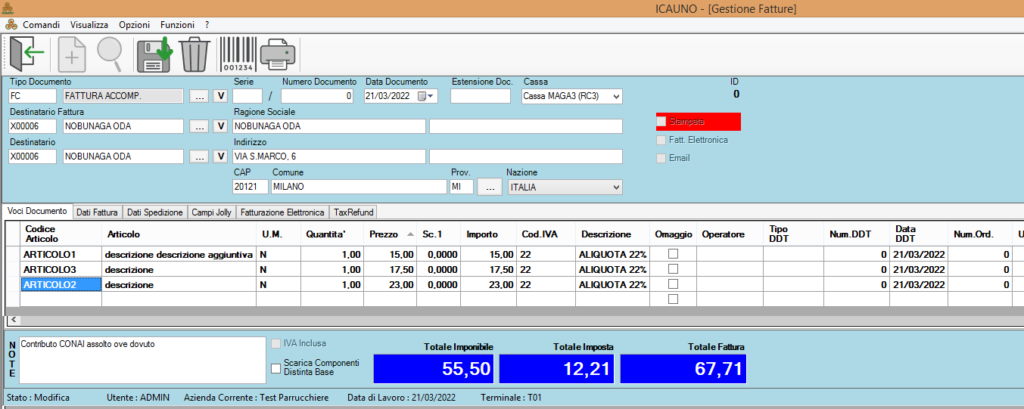The width and height of the screenshot is (1024, 409).
Task: Print the invoice using the printer icon
Action: (x=279, y=53)
